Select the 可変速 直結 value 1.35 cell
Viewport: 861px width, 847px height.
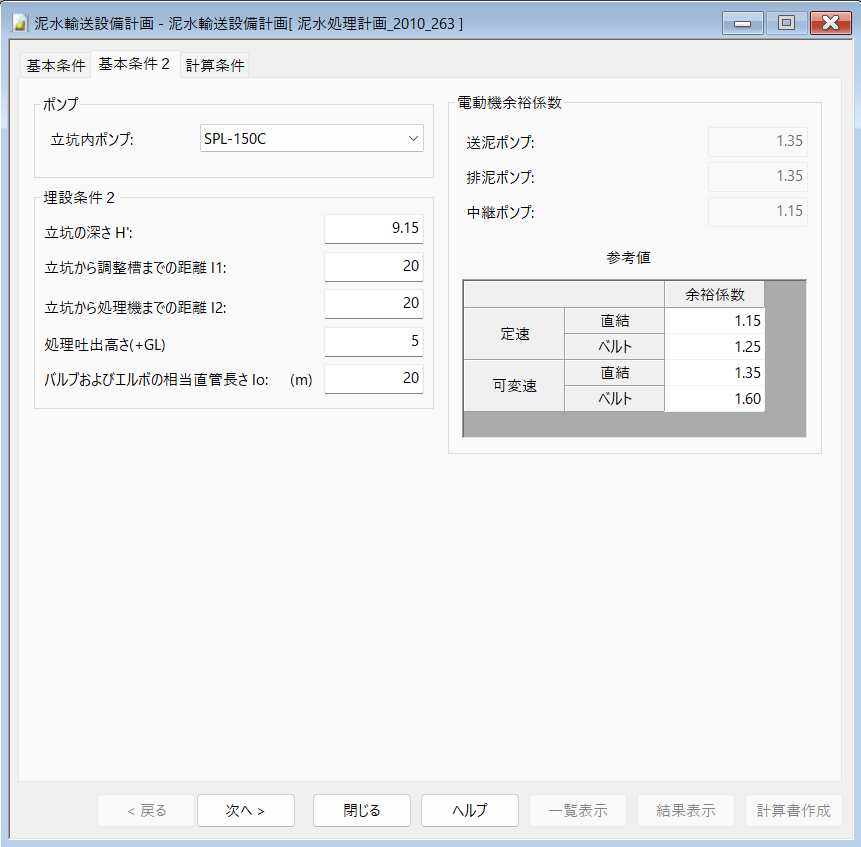(714, 373)
